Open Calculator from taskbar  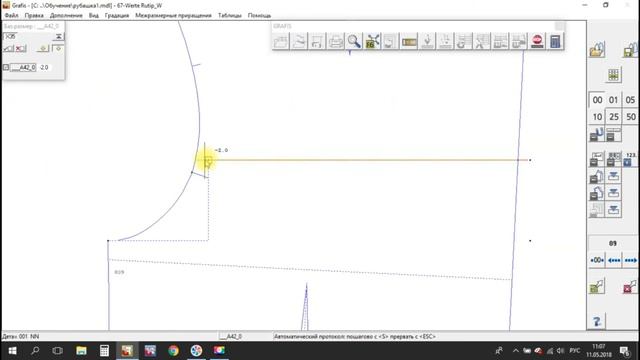click(x=104, y=351)
